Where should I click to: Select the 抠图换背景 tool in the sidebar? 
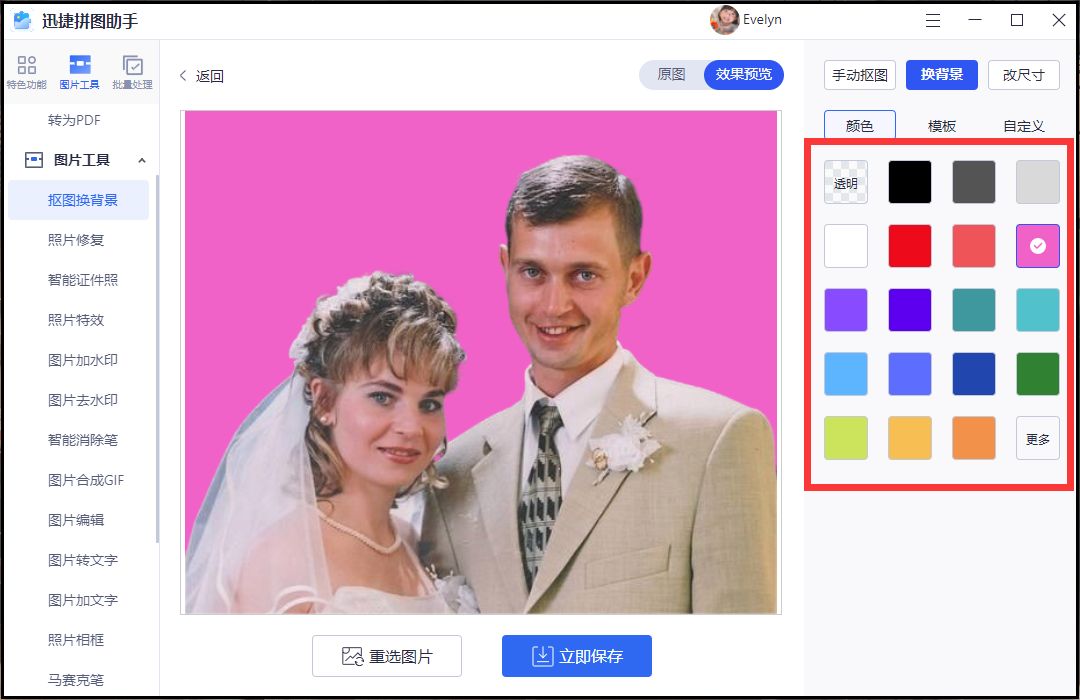tap(80, 200)
